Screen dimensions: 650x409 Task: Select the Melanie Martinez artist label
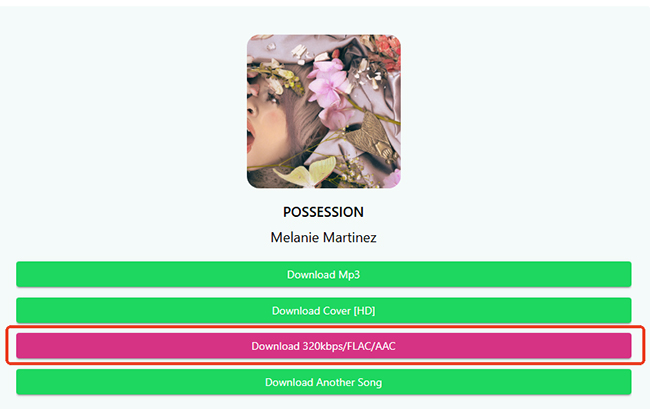point(323,238)
